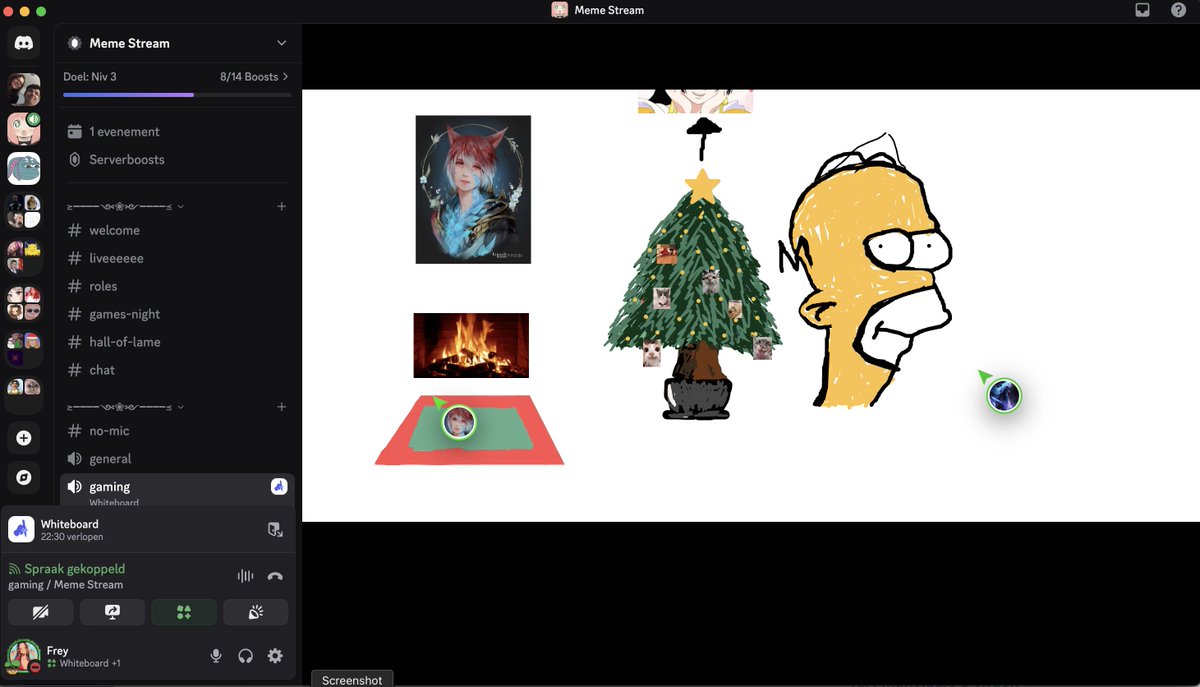
Task: Click Spraak gekoppeld connection status
Action: coord(75,569)
